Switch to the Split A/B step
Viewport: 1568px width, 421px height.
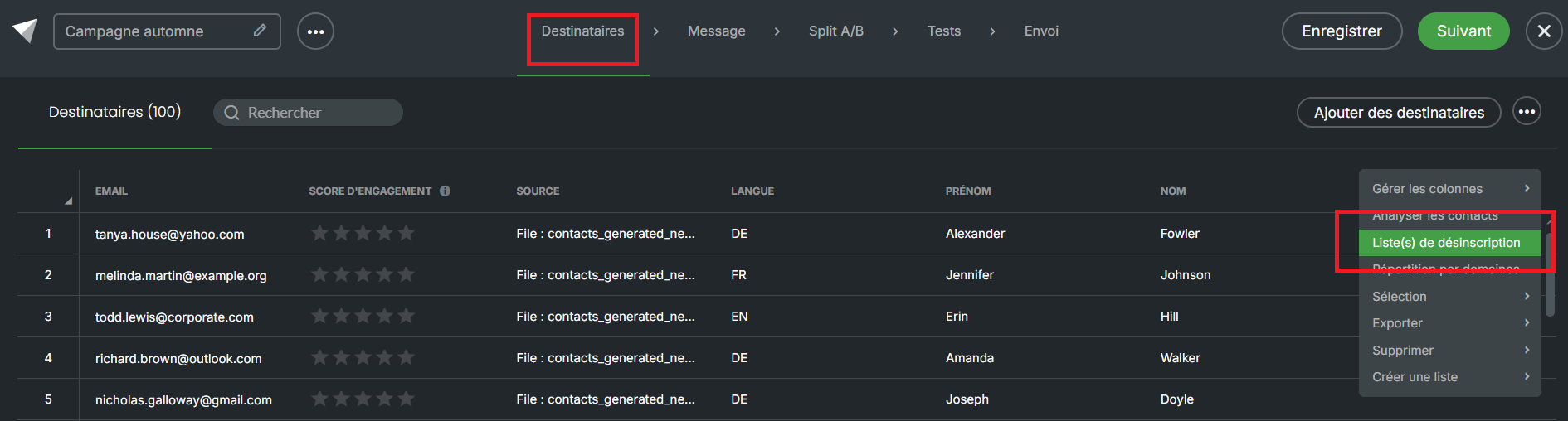(835, 31)
